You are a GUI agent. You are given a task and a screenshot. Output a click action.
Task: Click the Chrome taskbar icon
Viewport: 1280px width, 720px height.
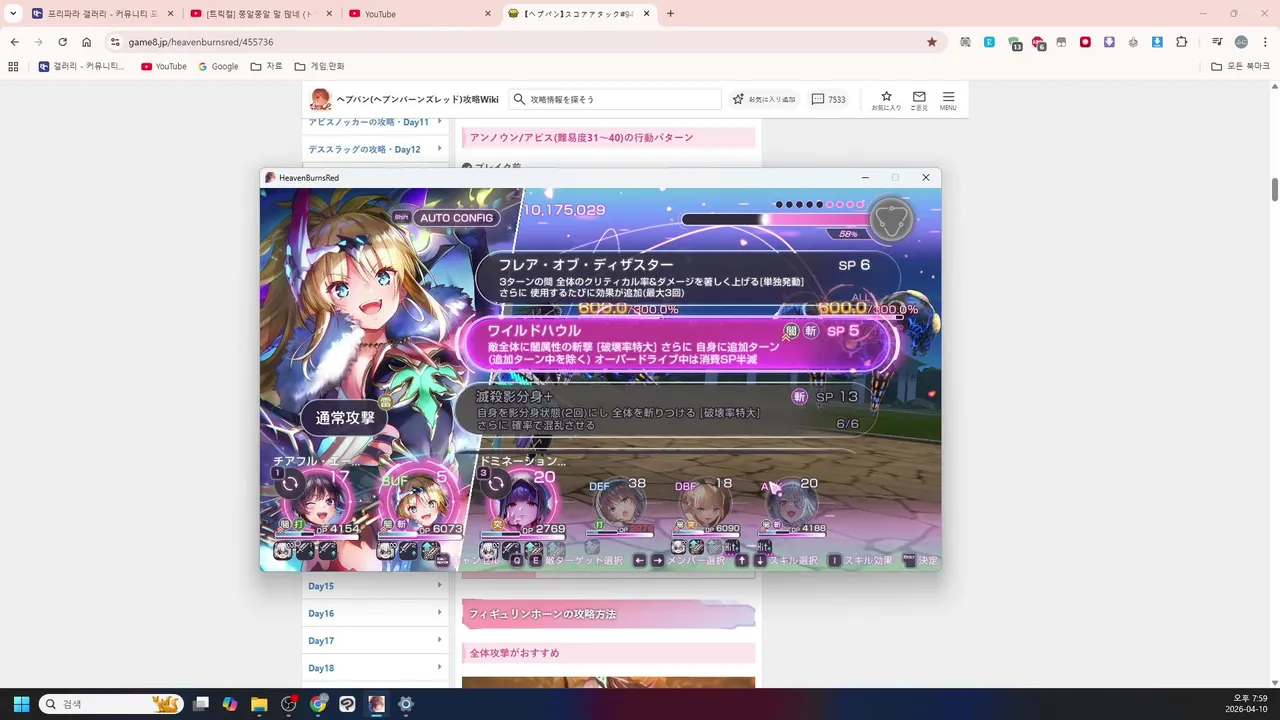coord(318,704)
